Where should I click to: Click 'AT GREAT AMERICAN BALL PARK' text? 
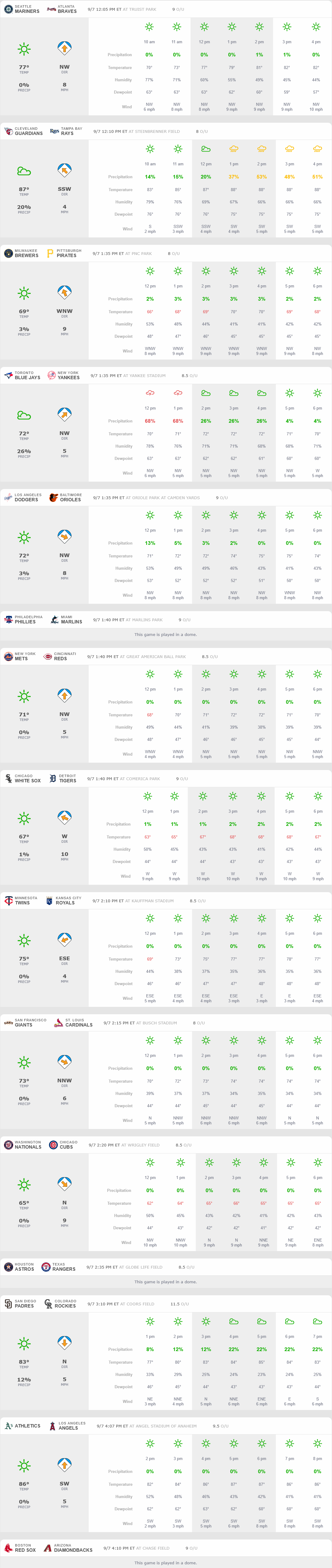153,657
